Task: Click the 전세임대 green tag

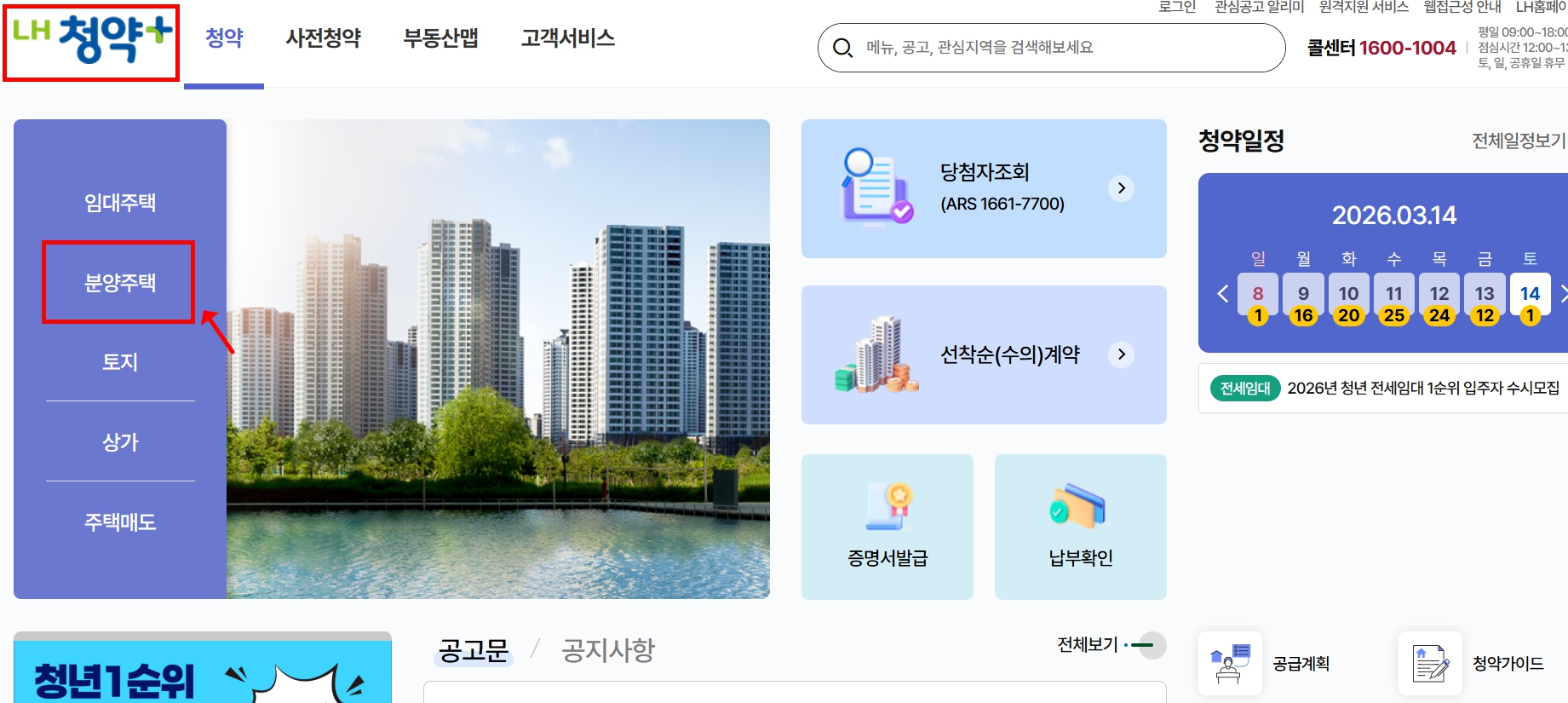Action: pos(1245,389)
